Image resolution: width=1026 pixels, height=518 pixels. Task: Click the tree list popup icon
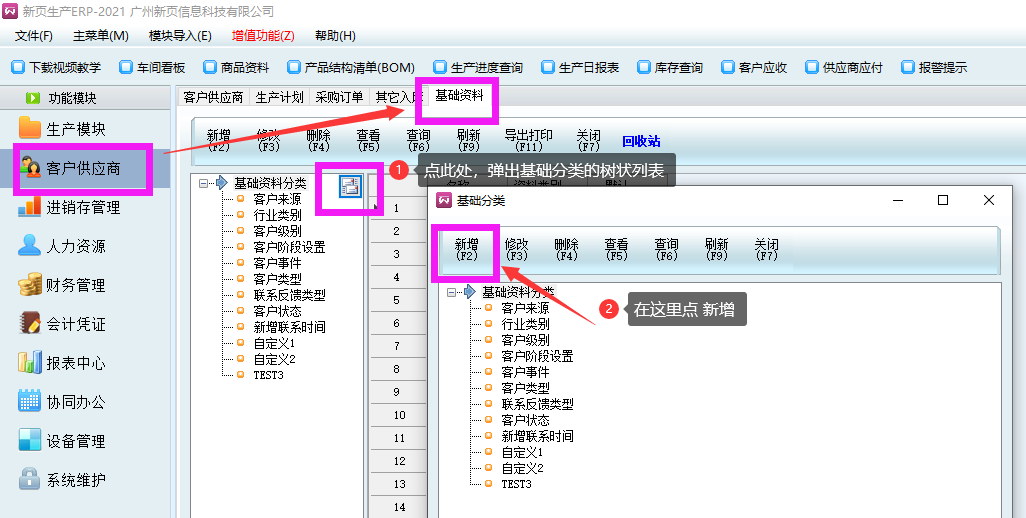point(349,185)
